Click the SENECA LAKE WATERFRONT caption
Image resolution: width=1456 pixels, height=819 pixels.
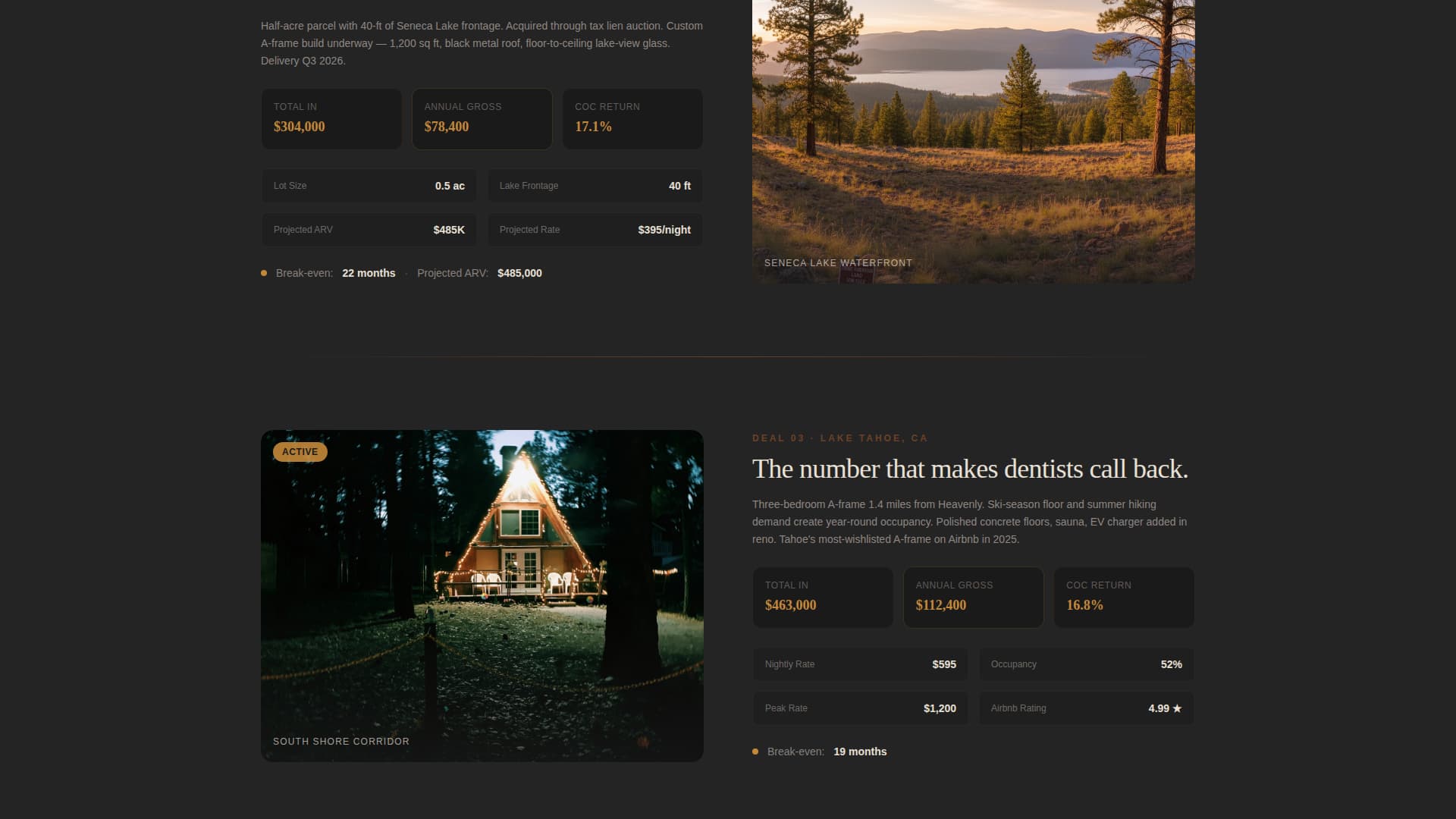pyautogui.click(x=838, y=262)
